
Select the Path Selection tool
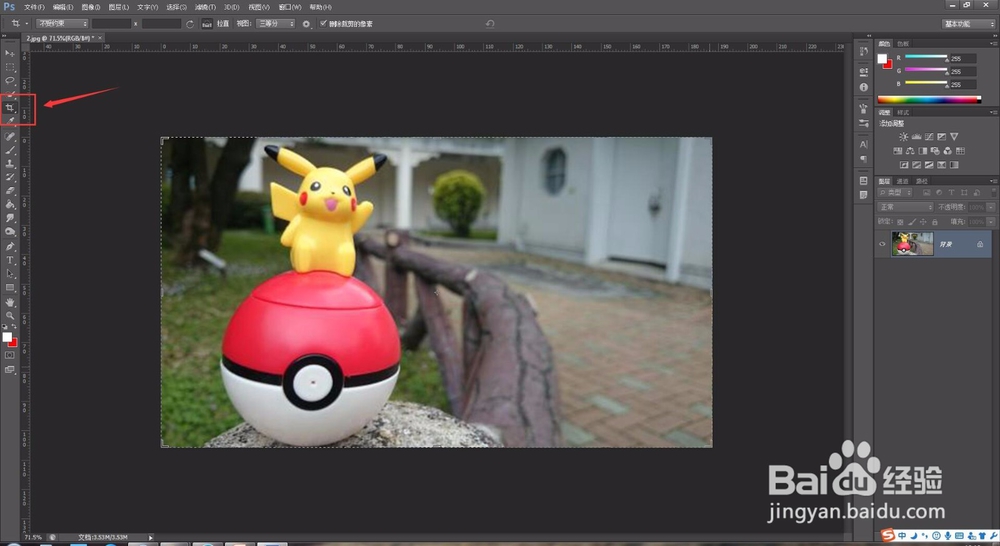click(10, 274)
